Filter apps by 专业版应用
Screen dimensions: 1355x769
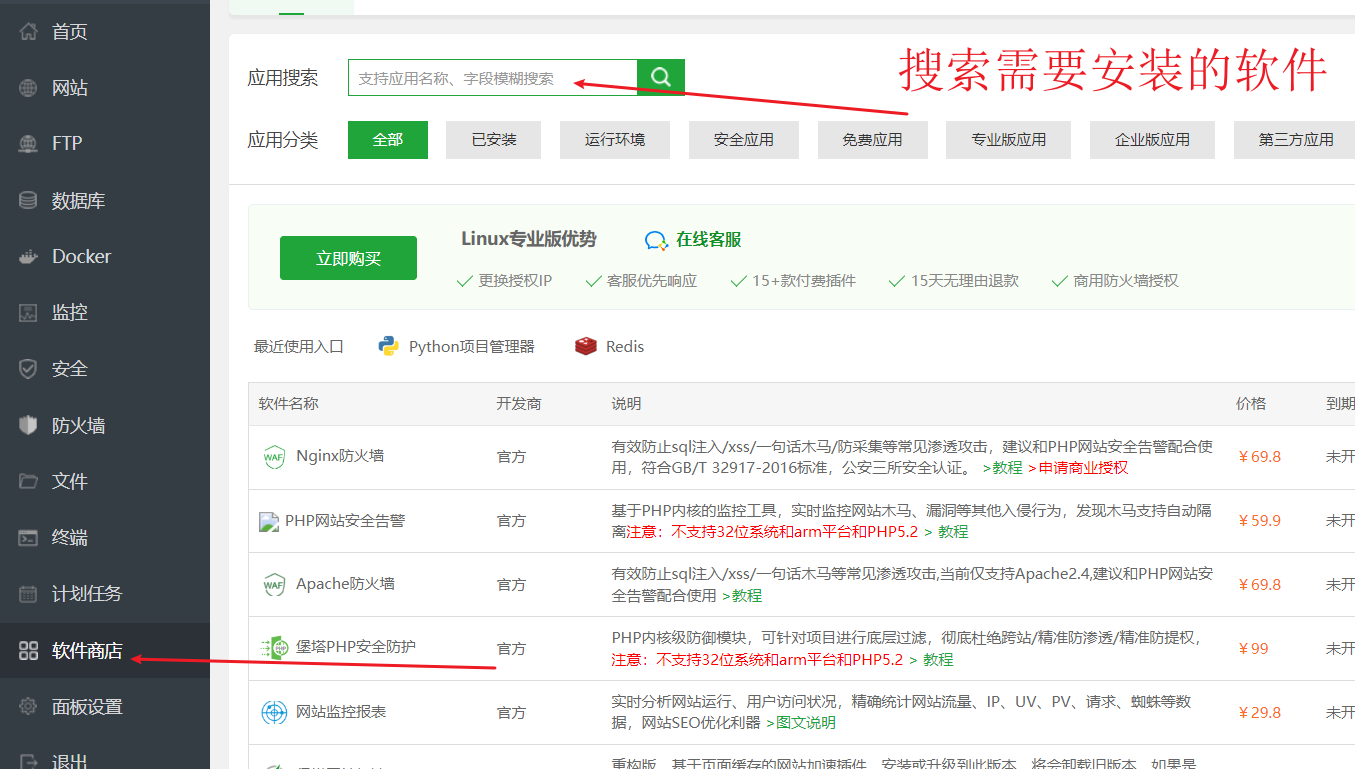coord(1009,140)
